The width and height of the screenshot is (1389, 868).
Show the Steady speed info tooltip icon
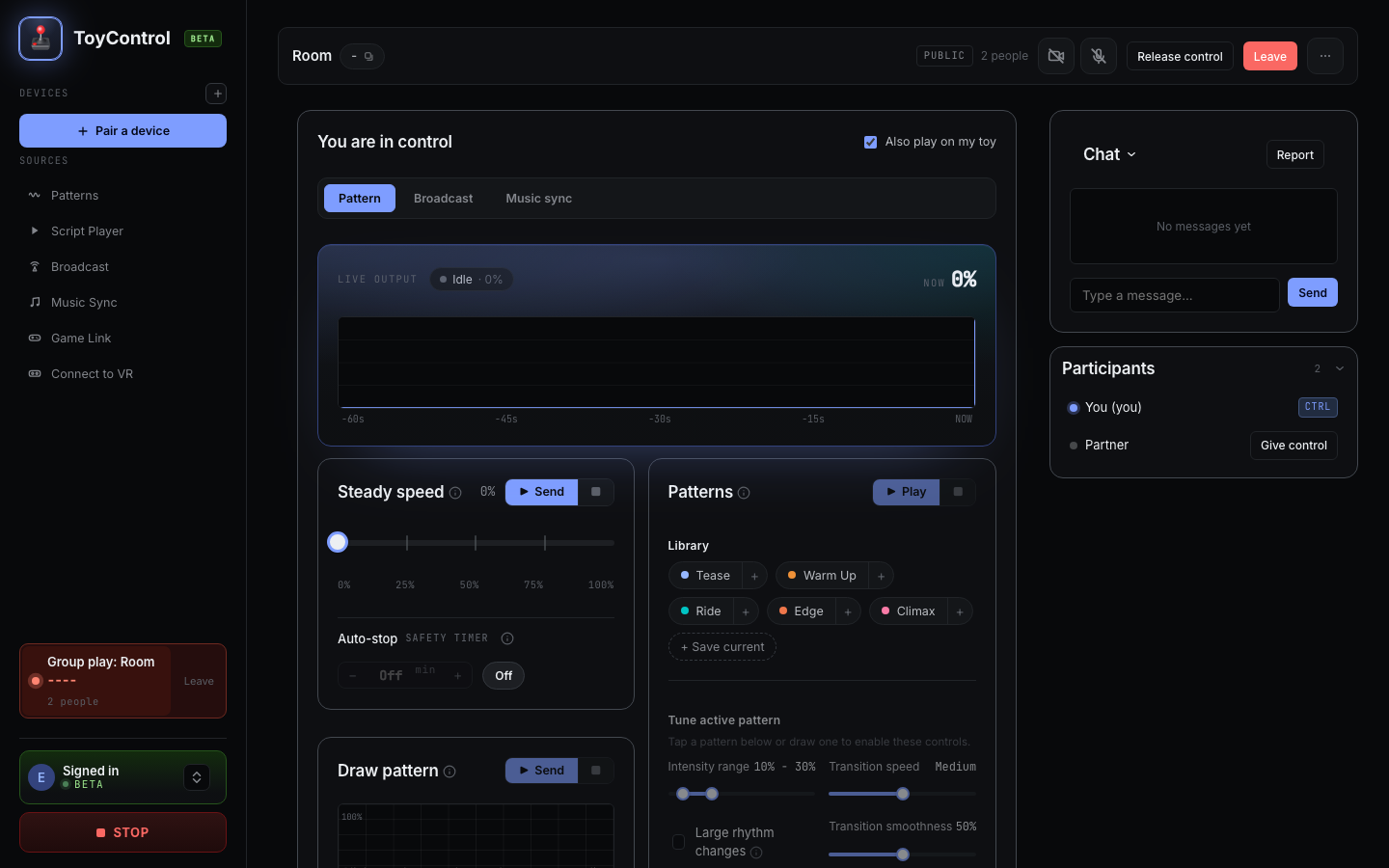[x=455, y=493]
